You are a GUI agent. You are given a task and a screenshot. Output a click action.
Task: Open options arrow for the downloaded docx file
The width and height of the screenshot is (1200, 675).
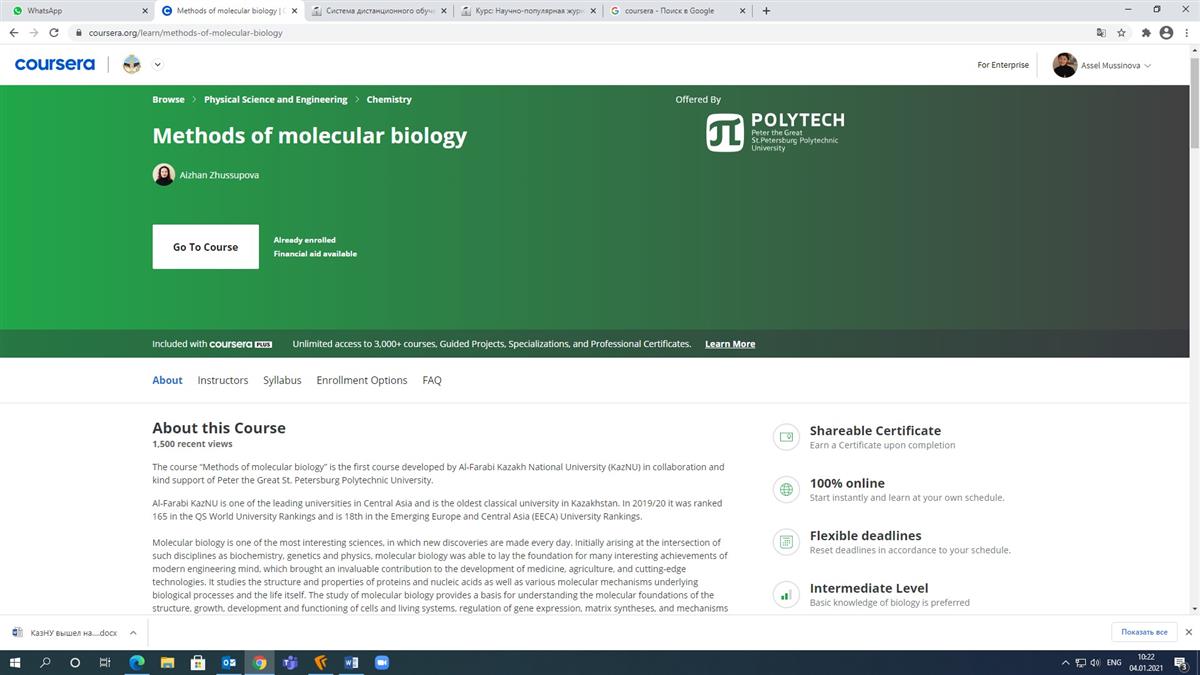pyautogui.click(x=133, y=632)
